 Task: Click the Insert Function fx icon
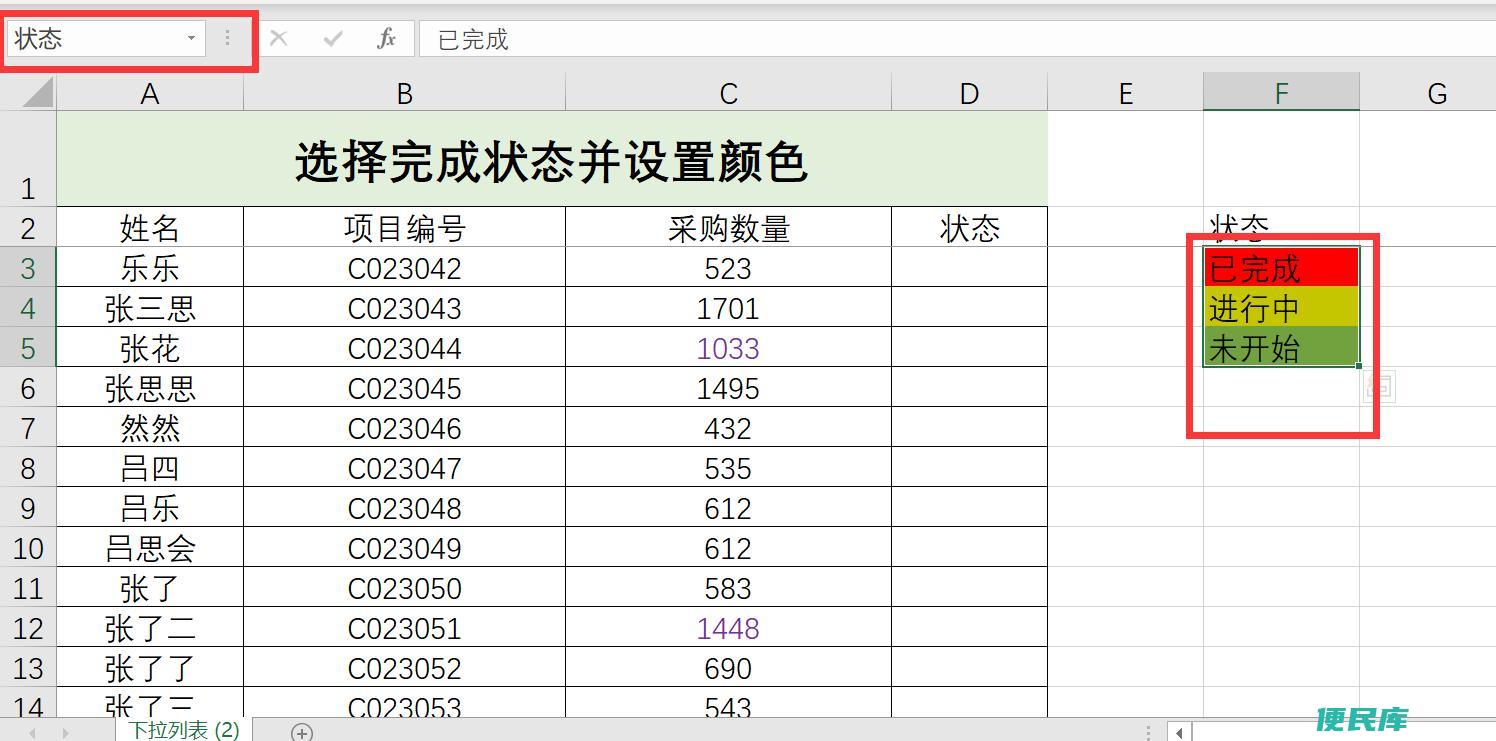386,39
